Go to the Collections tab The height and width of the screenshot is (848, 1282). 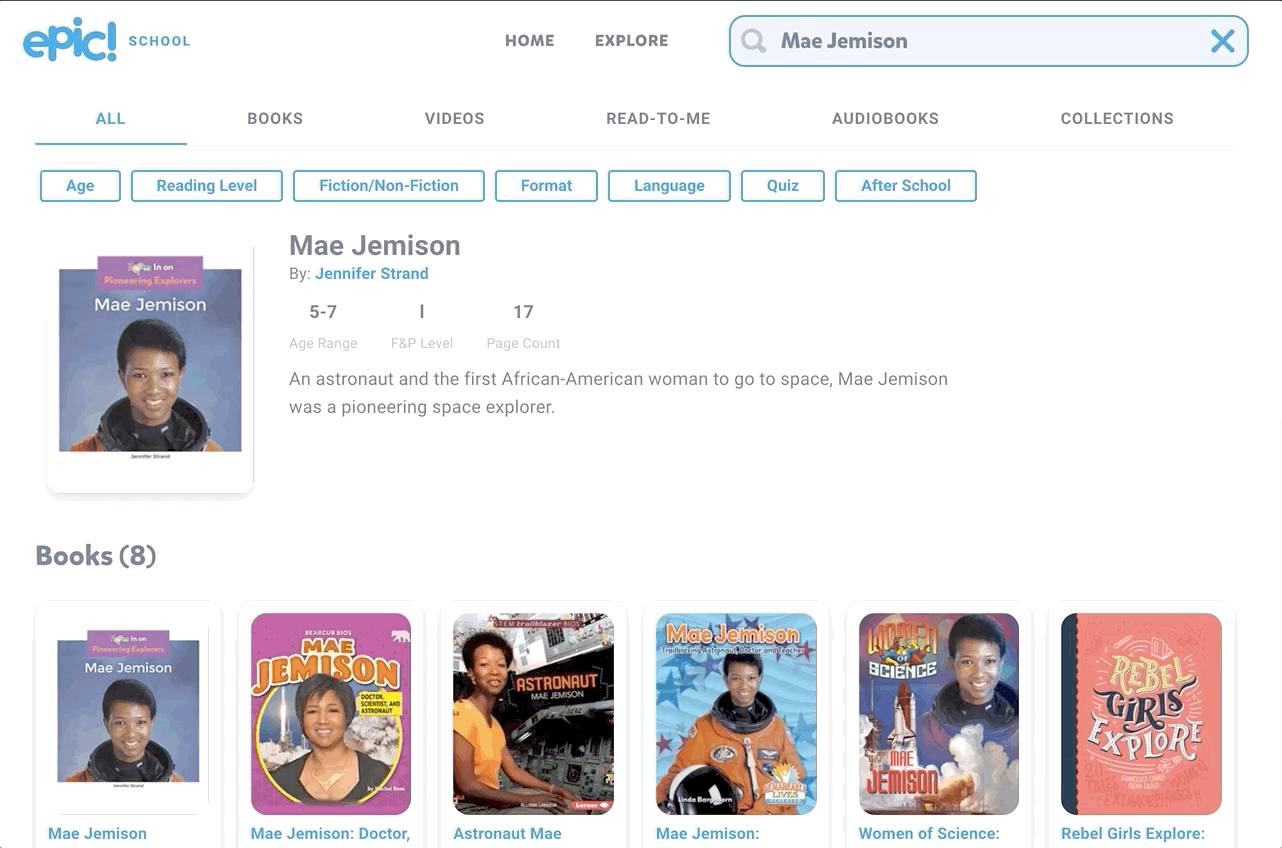click(1117, 118)
